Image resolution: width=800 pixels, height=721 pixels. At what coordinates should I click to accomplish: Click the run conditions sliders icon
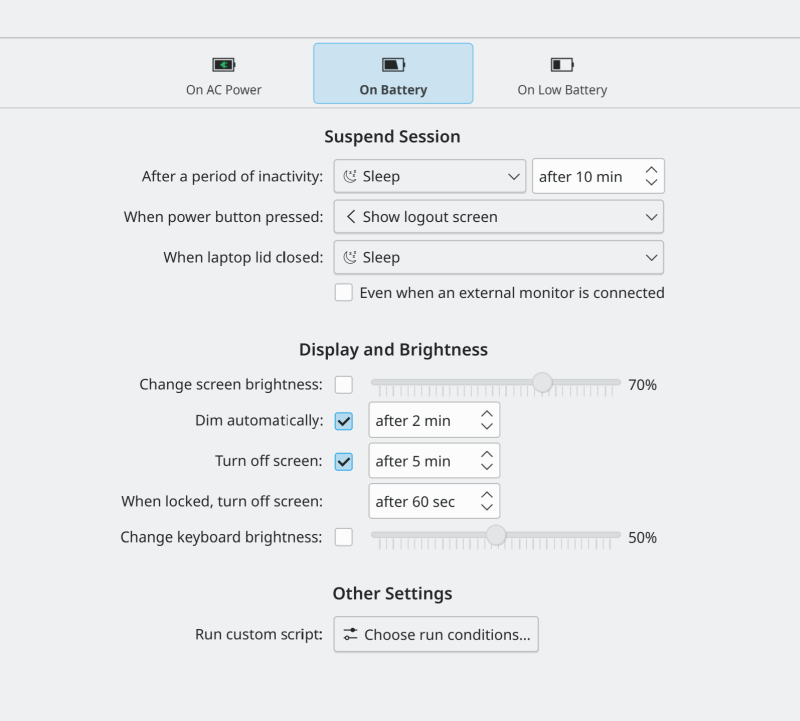(352, 633)
